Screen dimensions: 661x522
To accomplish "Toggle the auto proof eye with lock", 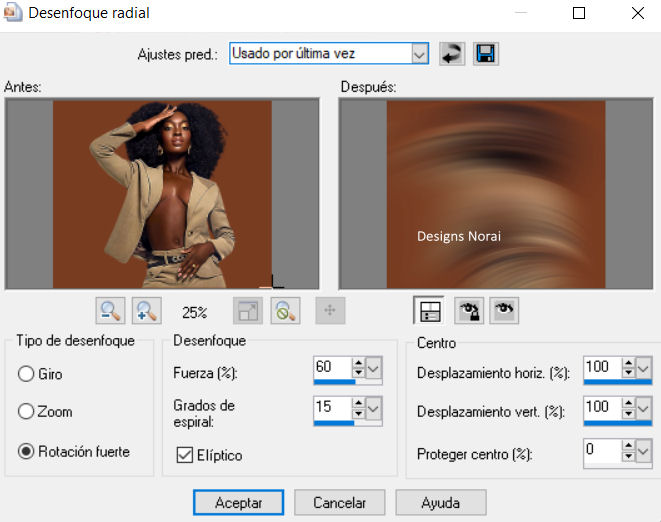I will pos(469,311).
